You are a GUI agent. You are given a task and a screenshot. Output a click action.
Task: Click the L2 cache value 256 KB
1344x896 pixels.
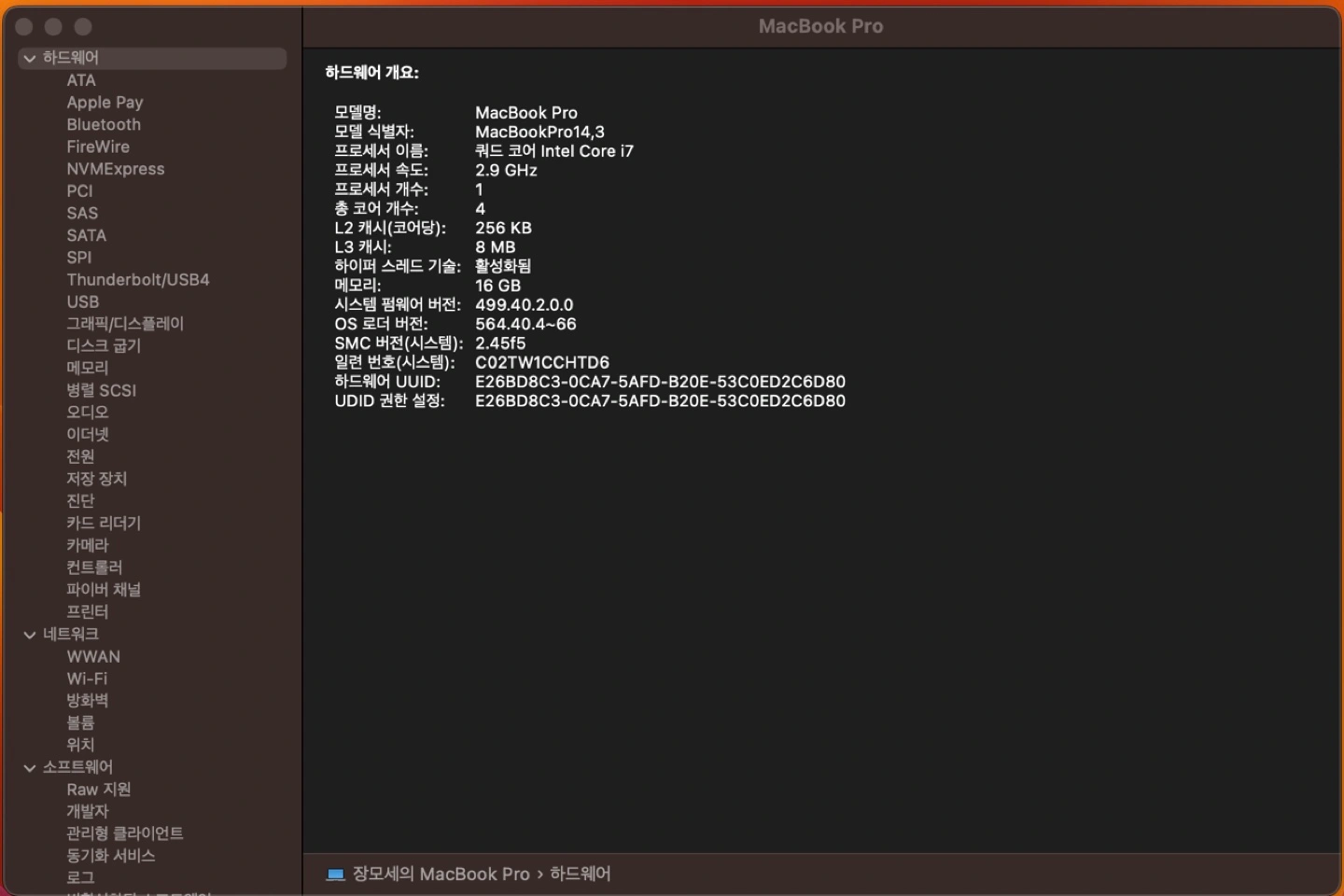pyautogui.click(x=503, y=229)
